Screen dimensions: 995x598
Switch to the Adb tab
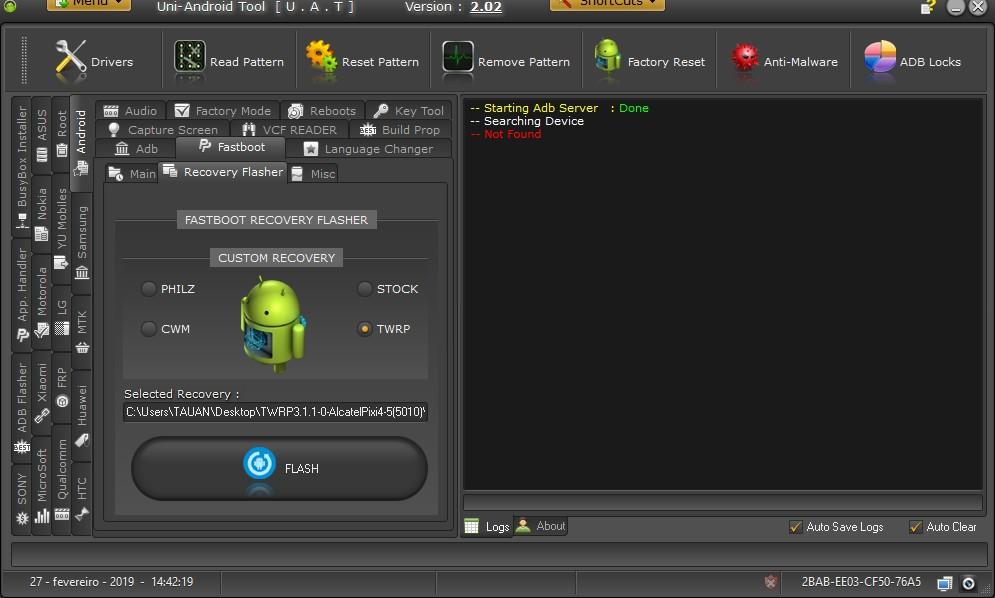tap(136, 149)
